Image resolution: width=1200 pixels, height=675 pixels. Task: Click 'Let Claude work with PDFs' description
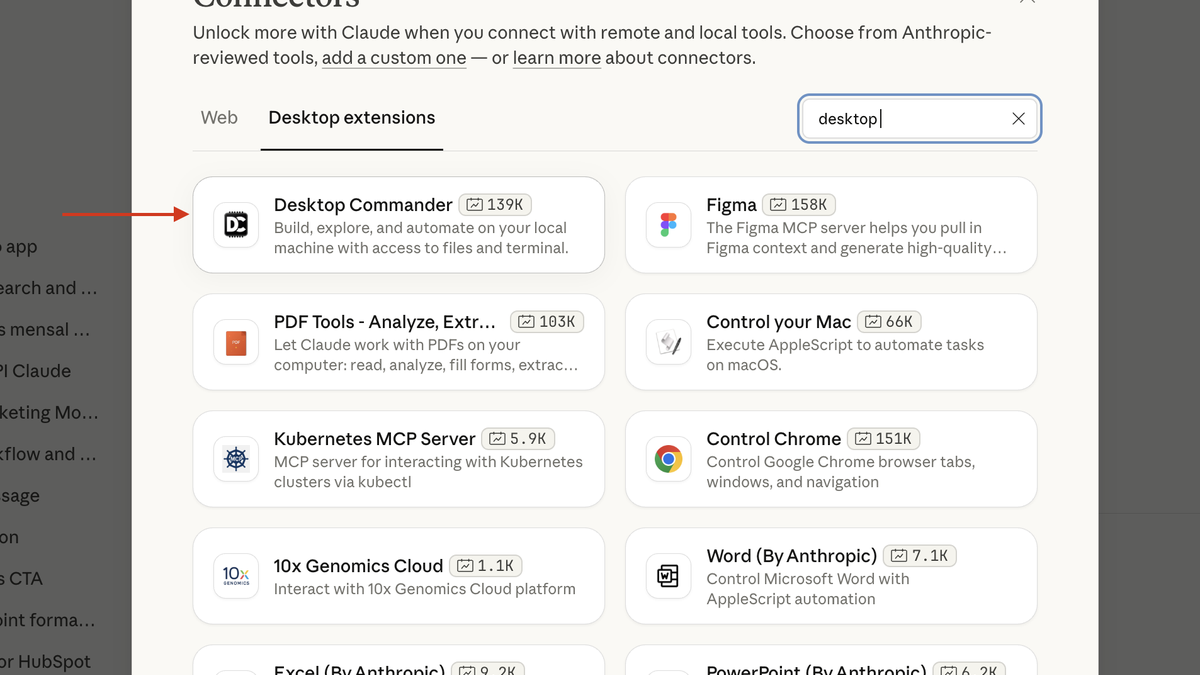426,355
